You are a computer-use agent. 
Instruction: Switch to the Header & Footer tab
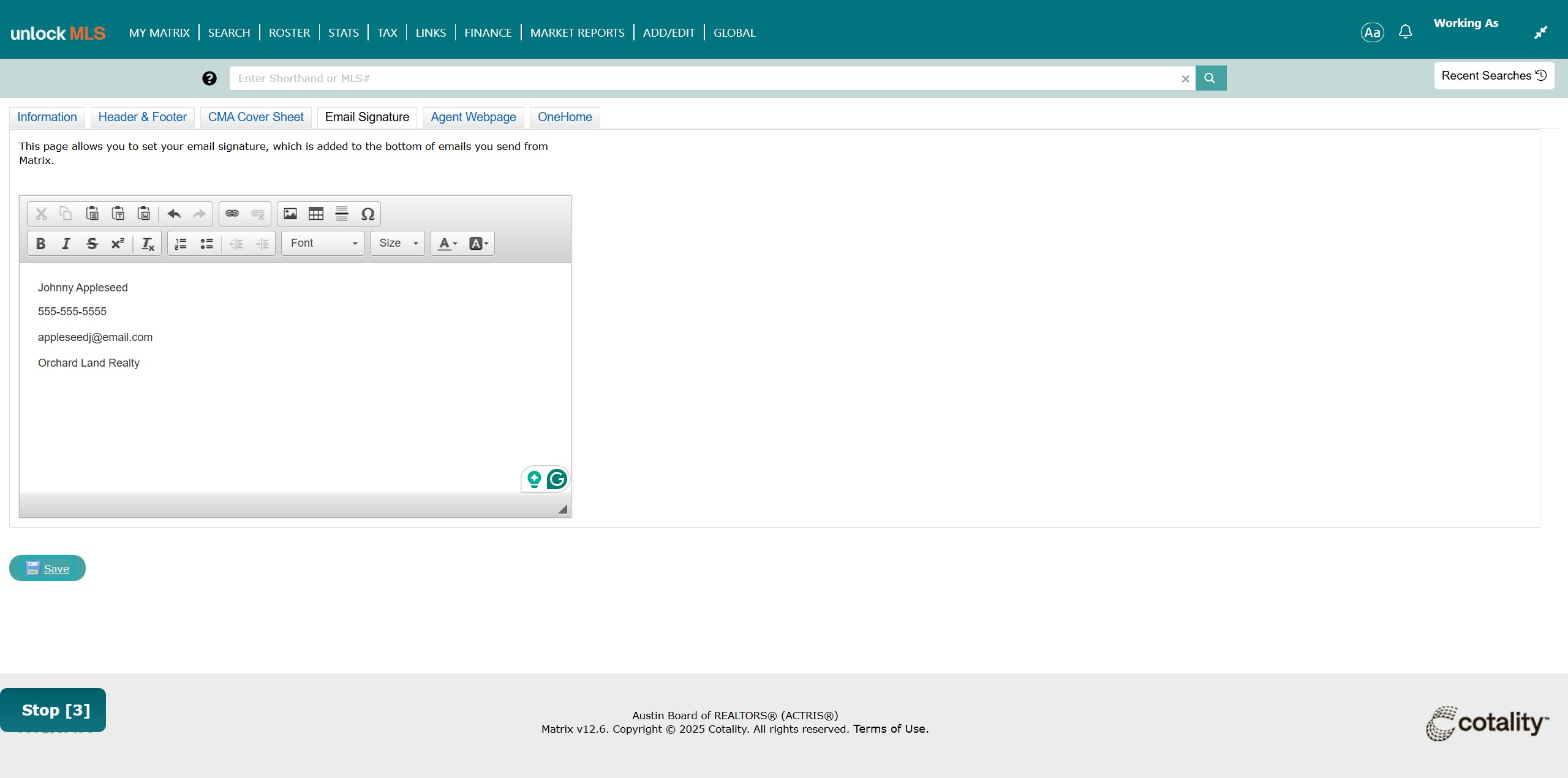click(143, 117)
